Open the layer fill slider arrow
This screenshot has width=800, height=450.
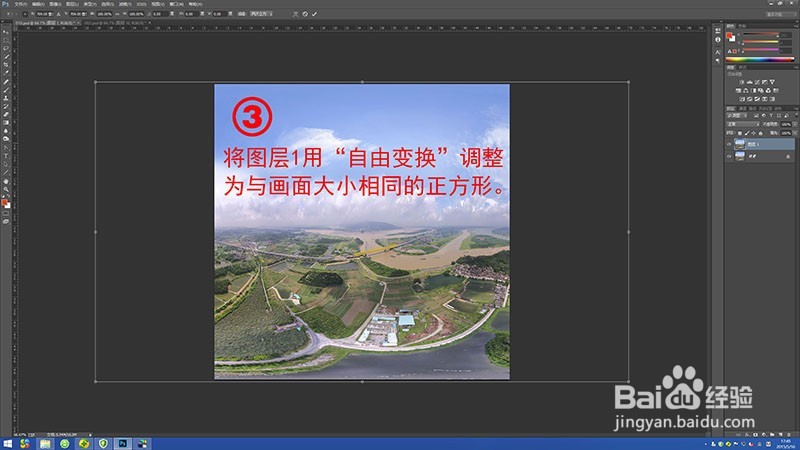tap(795, 133)
